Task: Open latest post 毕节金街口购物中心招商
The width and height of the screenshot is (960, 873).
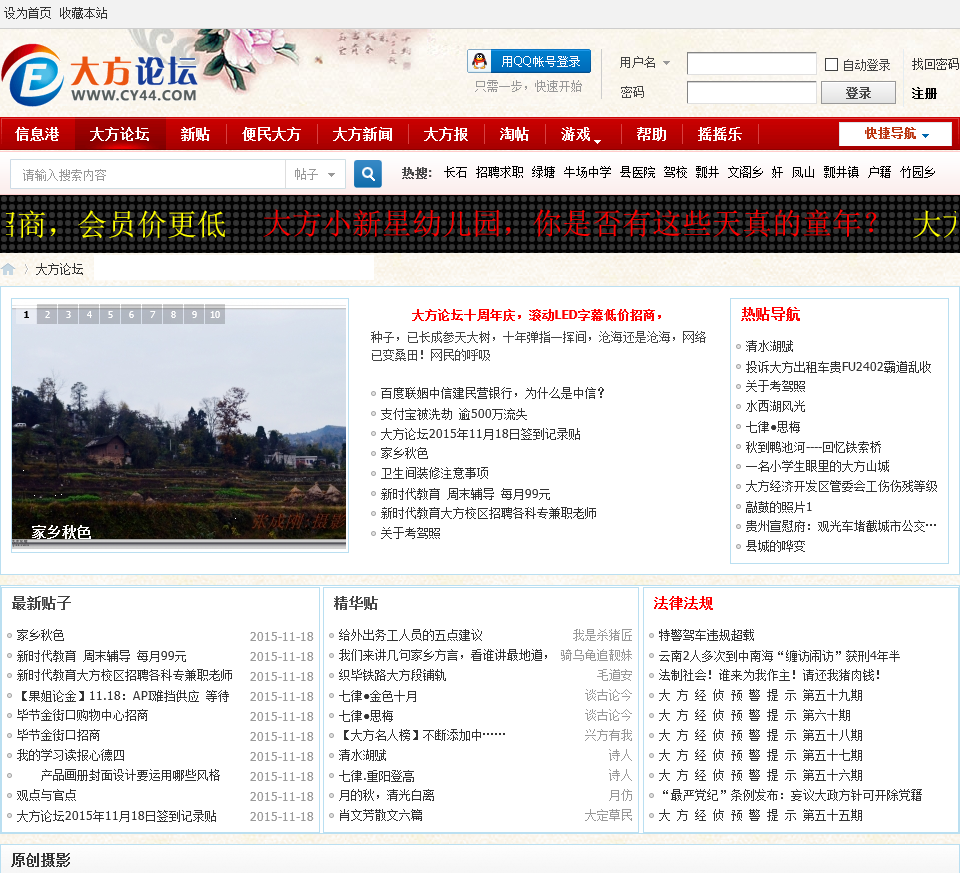Action: (x=82, y=715)
